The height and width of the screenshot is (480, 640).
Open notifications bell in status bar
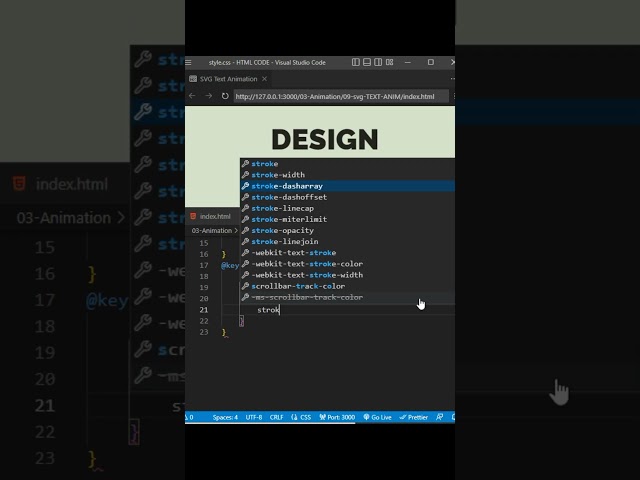pyautogui.click(x=453, y=417)
